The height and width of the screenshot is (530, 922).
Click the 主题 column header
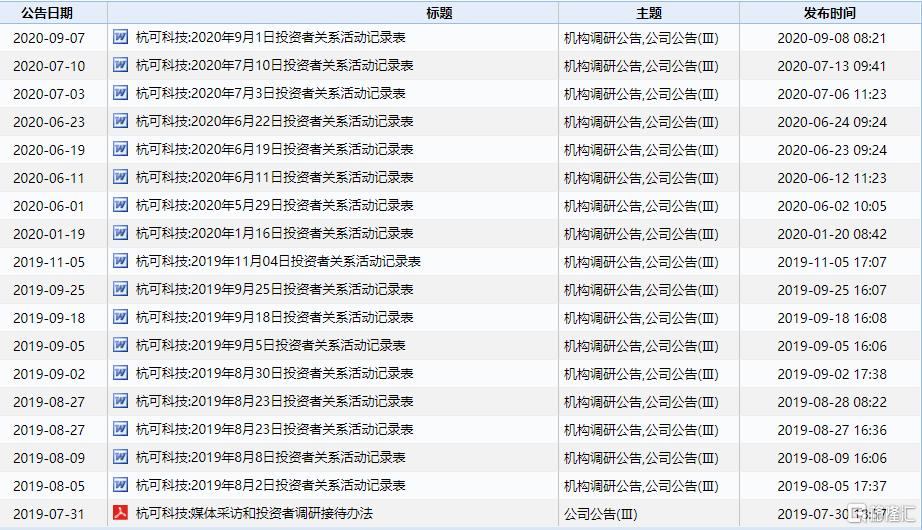[x=649, y=13]
